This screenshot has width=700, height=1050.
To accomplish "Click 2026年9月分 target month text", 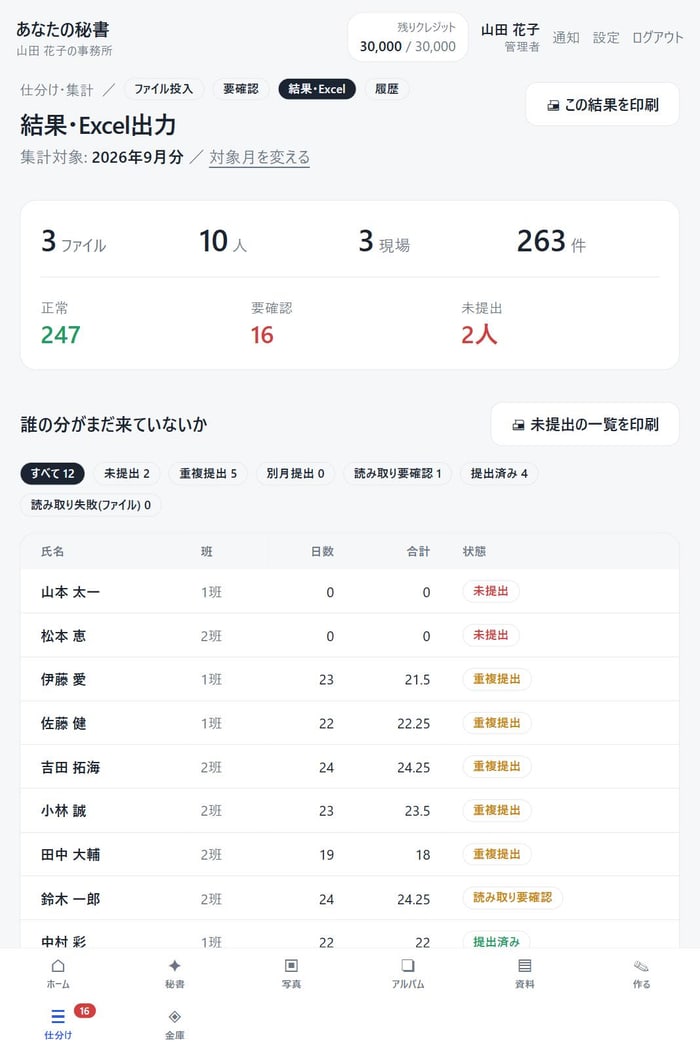I will coord(137,157).
